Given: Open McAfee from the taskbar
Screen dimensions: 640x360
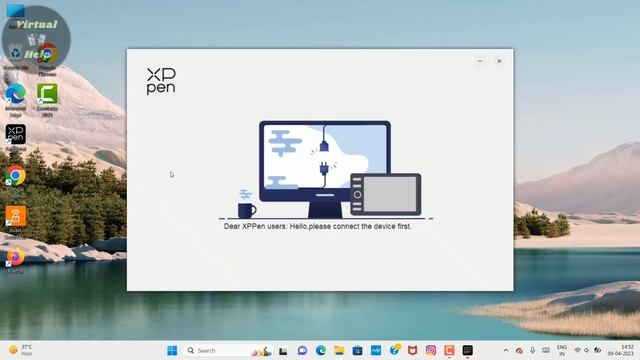Looking at the screenshot, I should pyautogui.click(x=413, y=350).
